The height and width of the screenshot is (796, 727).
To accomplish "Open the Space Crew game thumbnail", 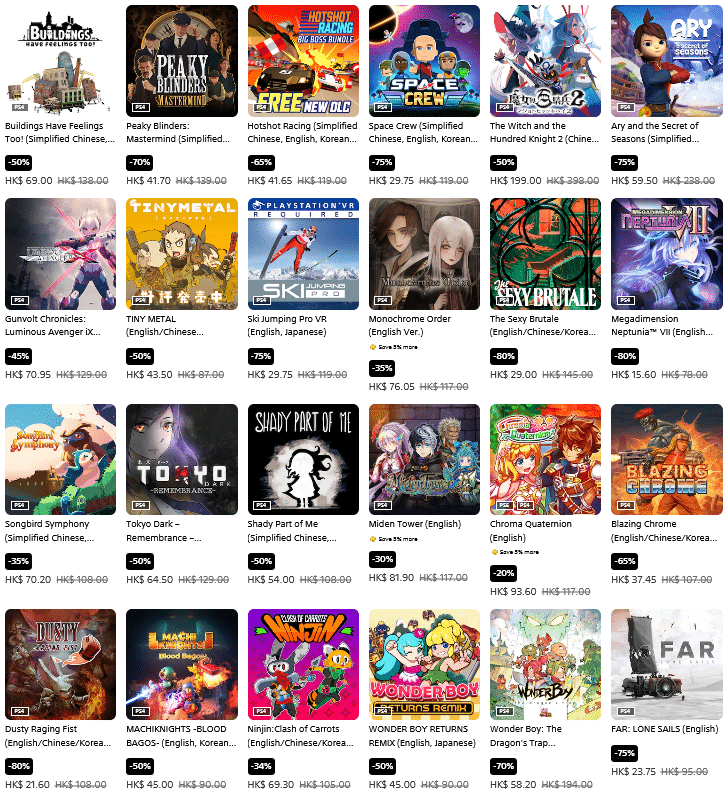I will [424, 61].
